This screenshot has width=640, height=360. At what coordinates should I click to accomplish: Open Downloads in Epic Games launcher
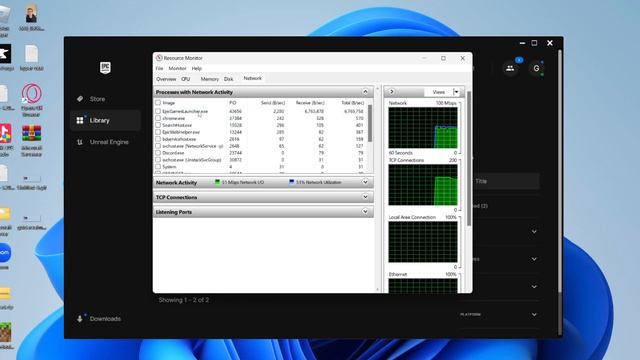pyautogui.click(x=99, y=319)
